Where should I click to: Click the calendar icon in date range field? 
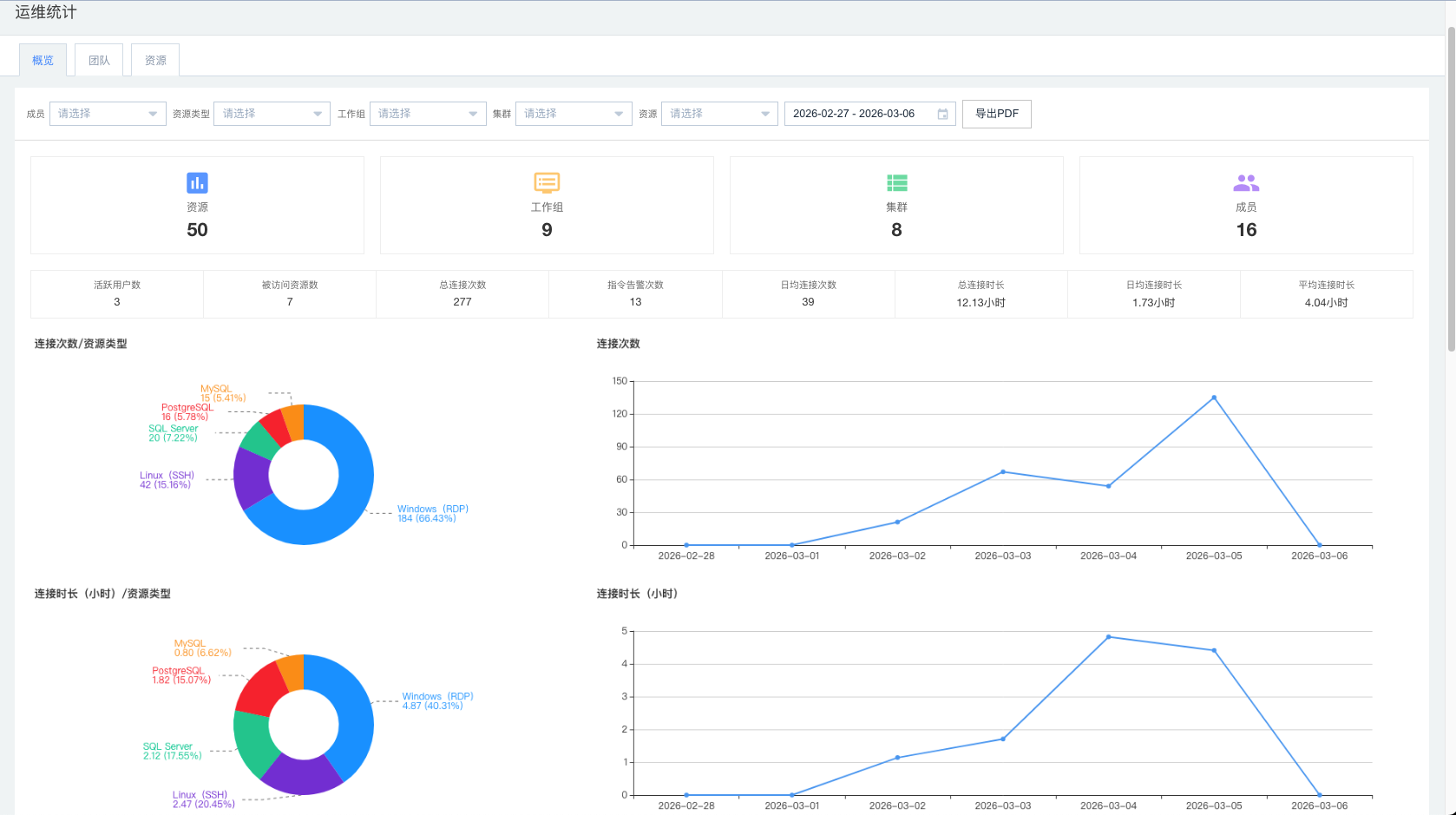[x=942, y=114]
